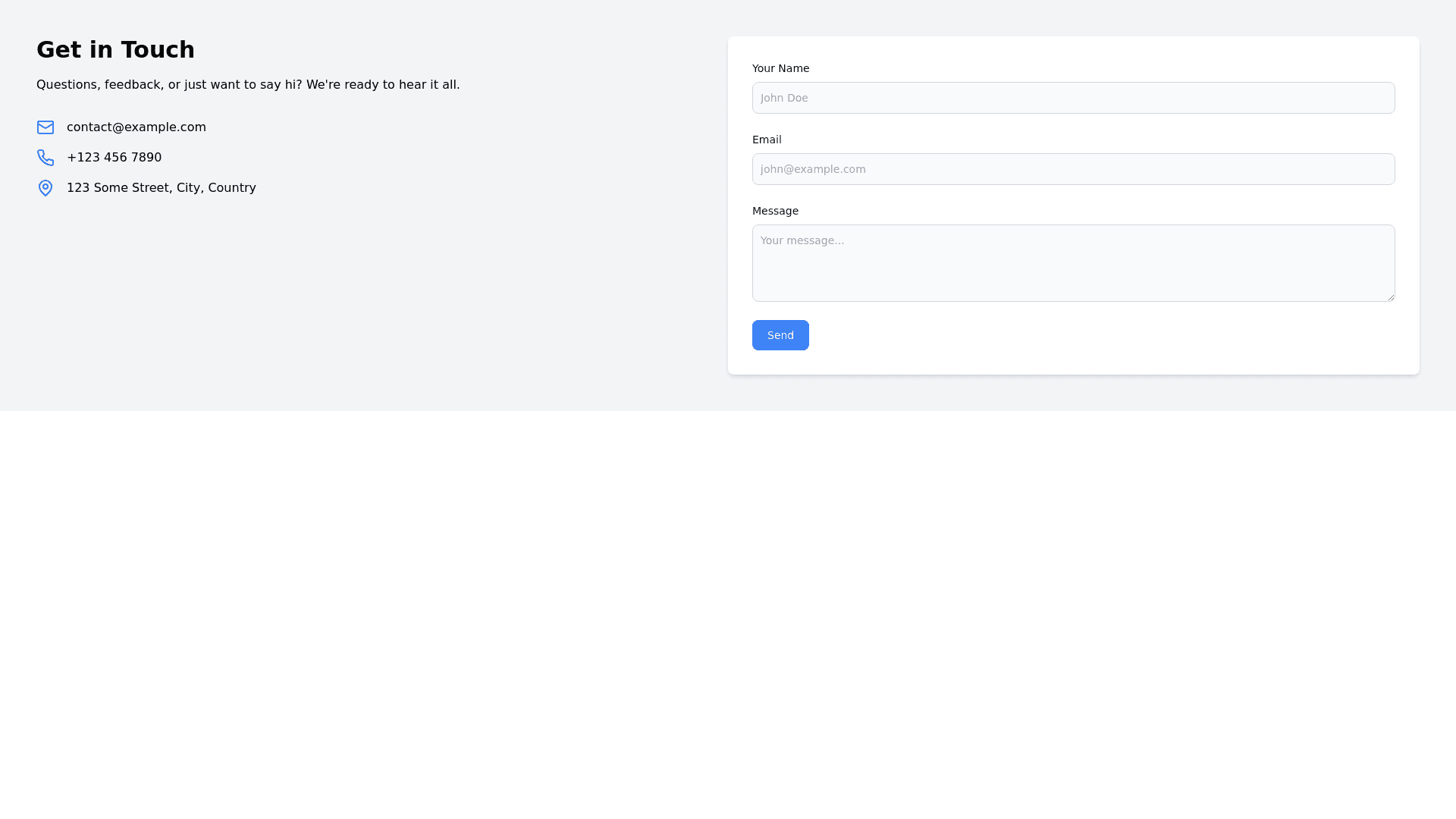Viewport: 1456px width, 819px height.
Task: Click the phone handset icon
Action: [45, 158]
